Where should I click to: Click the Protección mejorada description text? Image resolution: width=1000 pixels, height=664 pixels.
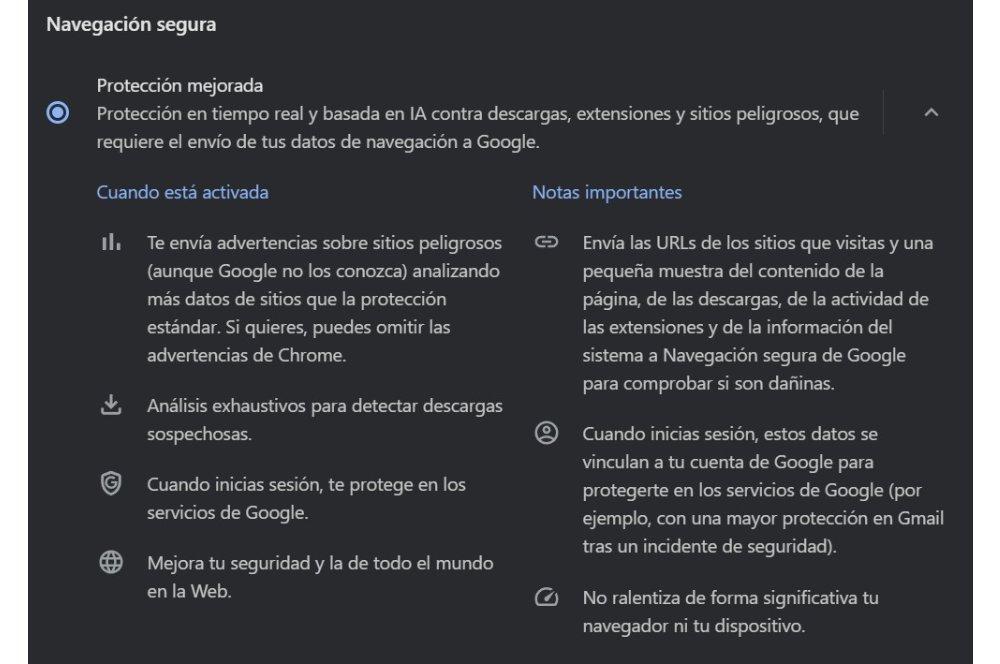click(x=477, y=128)
